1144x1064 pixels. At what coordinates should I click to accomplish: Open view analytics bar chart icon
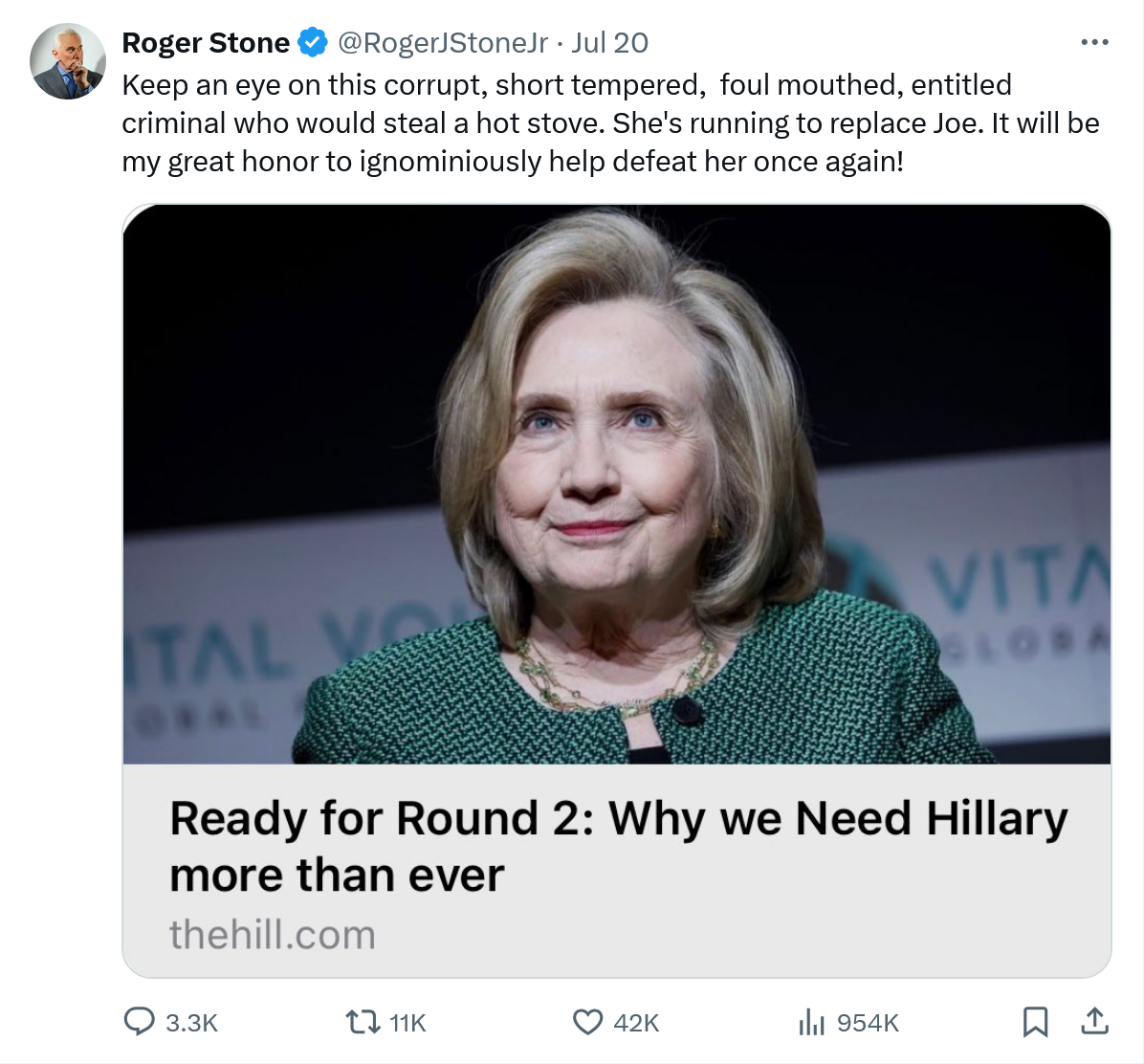coord(810,1022)
